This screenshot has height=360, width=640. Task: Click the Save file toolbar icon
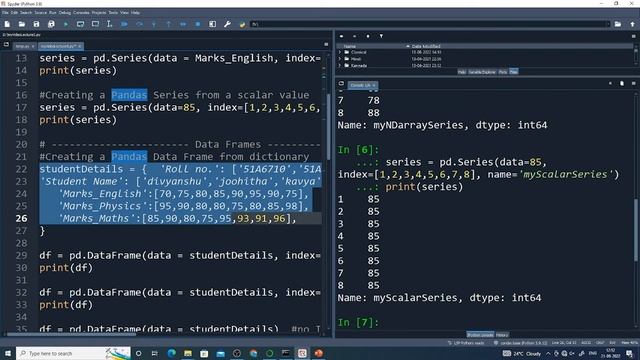[36, 24]
